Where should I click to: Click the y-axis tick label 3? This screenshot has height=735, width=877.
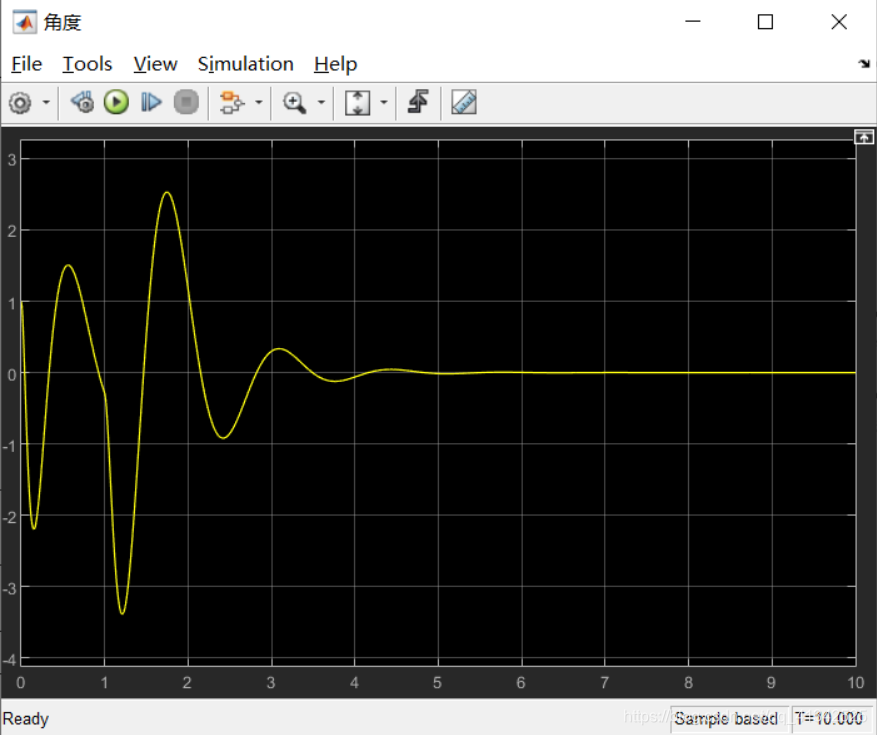(12, 160)
